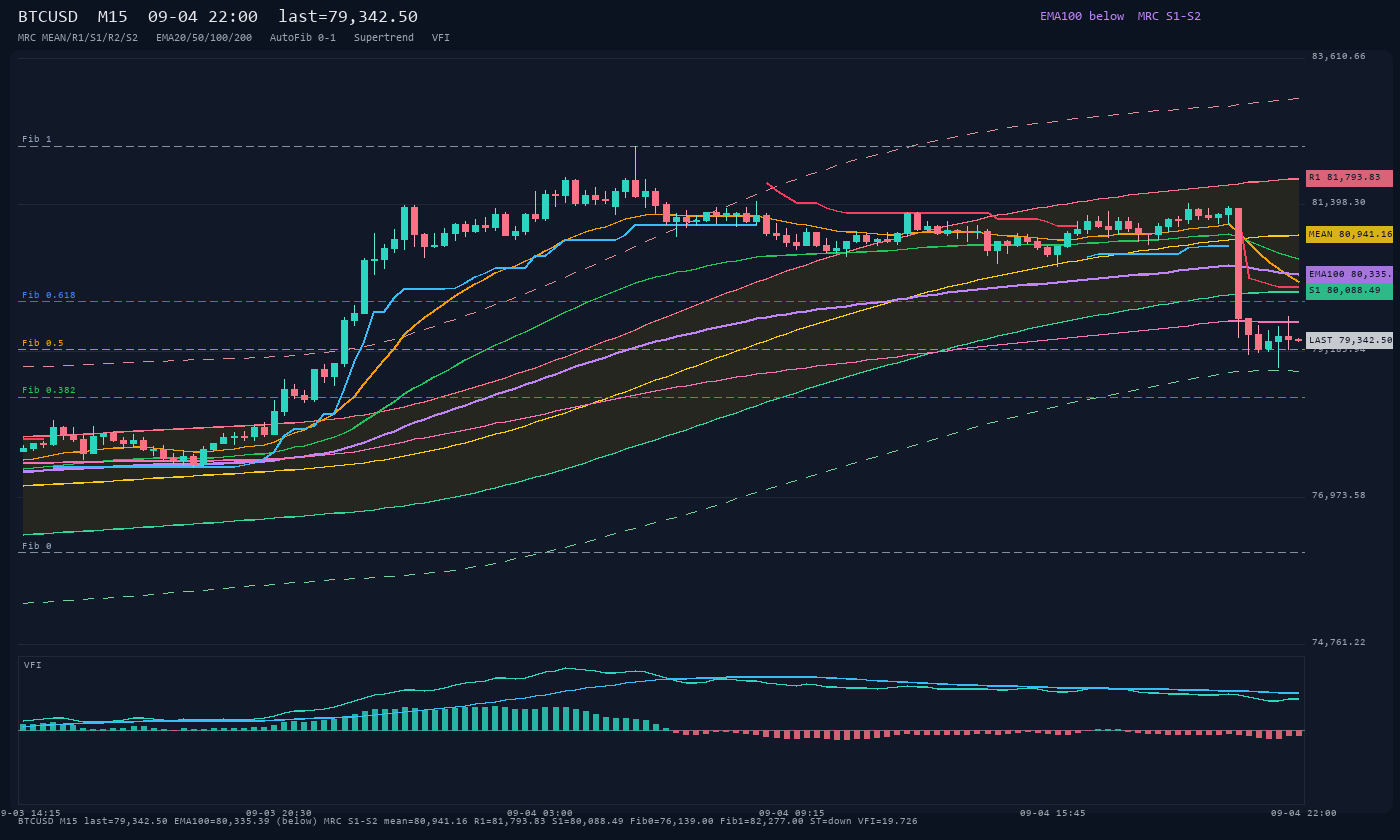Click the 'Fib 0.382' level label
Image resolution: width=1400 pixels, height=840 pixels.
click(x=49, y=390)
